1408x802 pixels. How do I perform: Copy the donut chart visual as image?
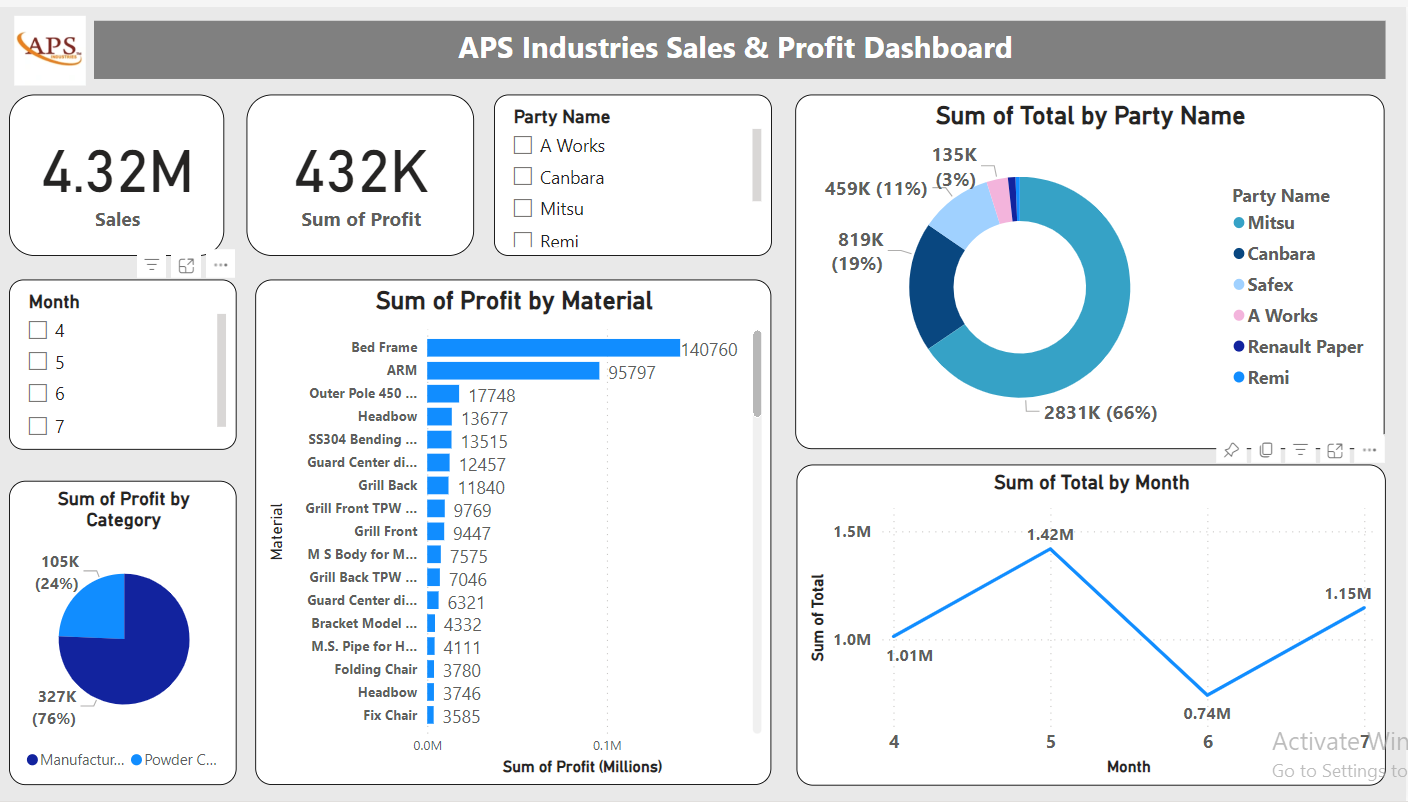(x=1265, y=450)
